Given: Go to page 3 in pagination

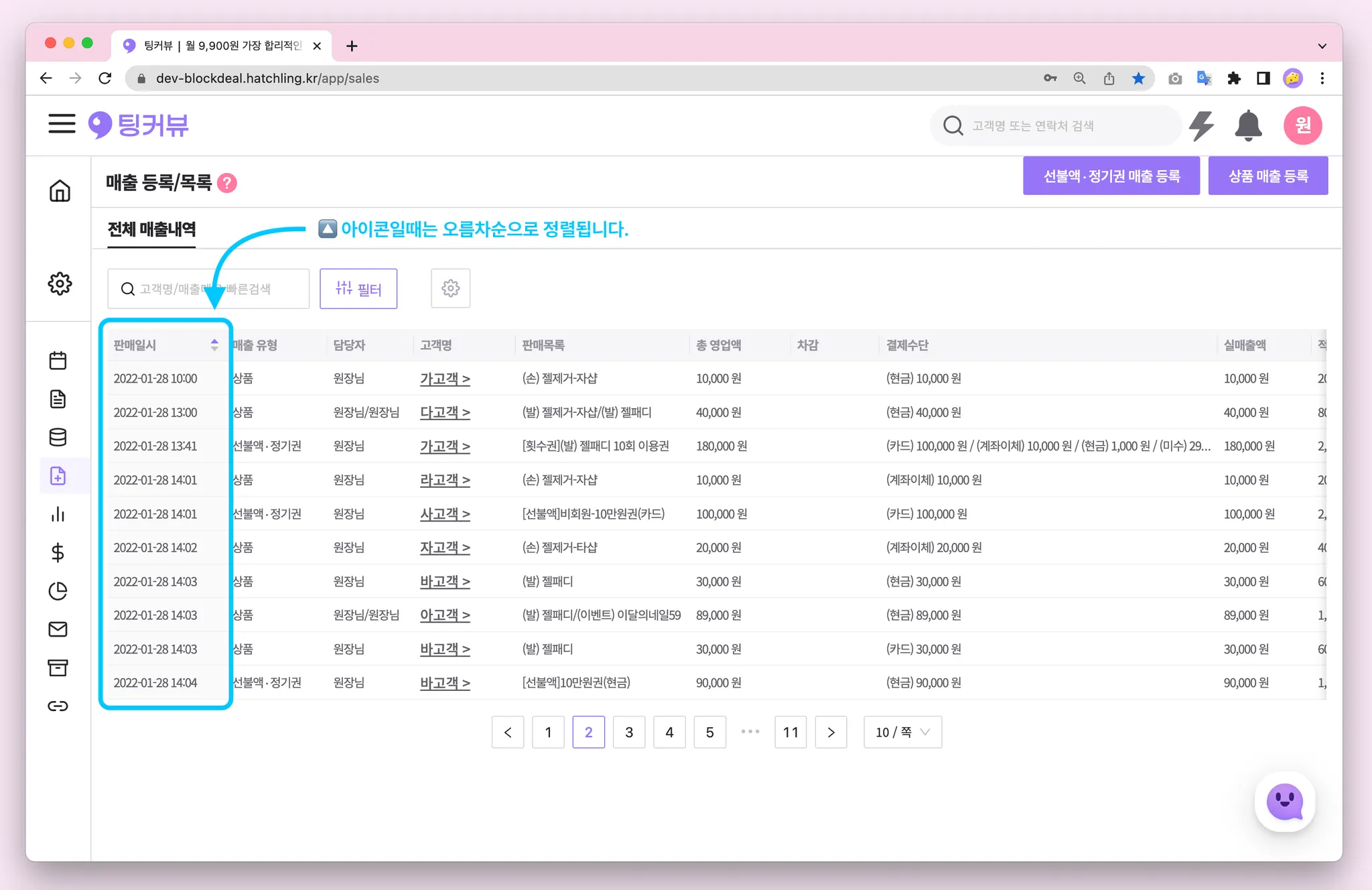Looking at the screenshot, I should point(628,732).
